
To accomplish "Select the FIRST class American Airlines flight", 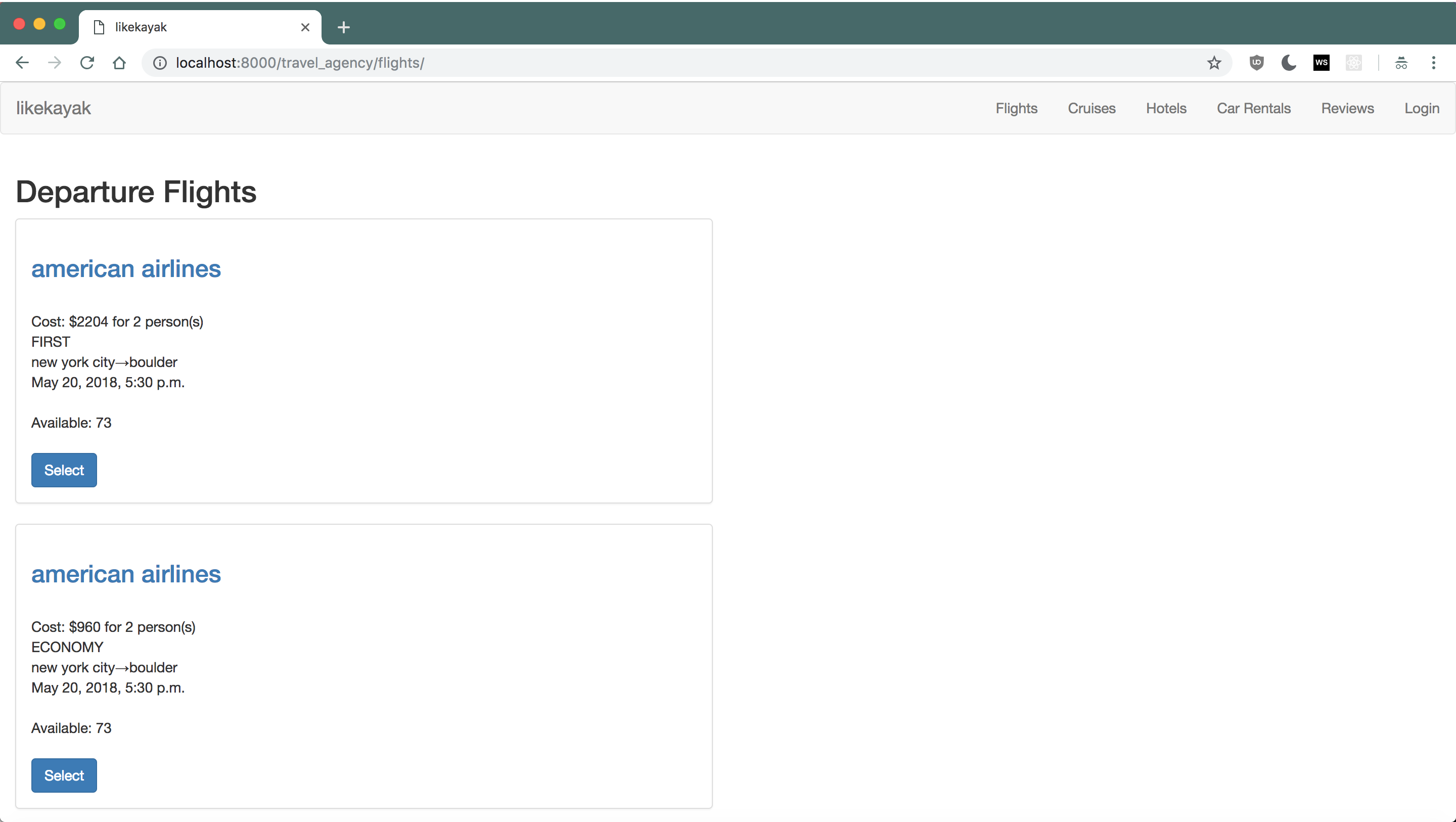I will coord(63,470).
